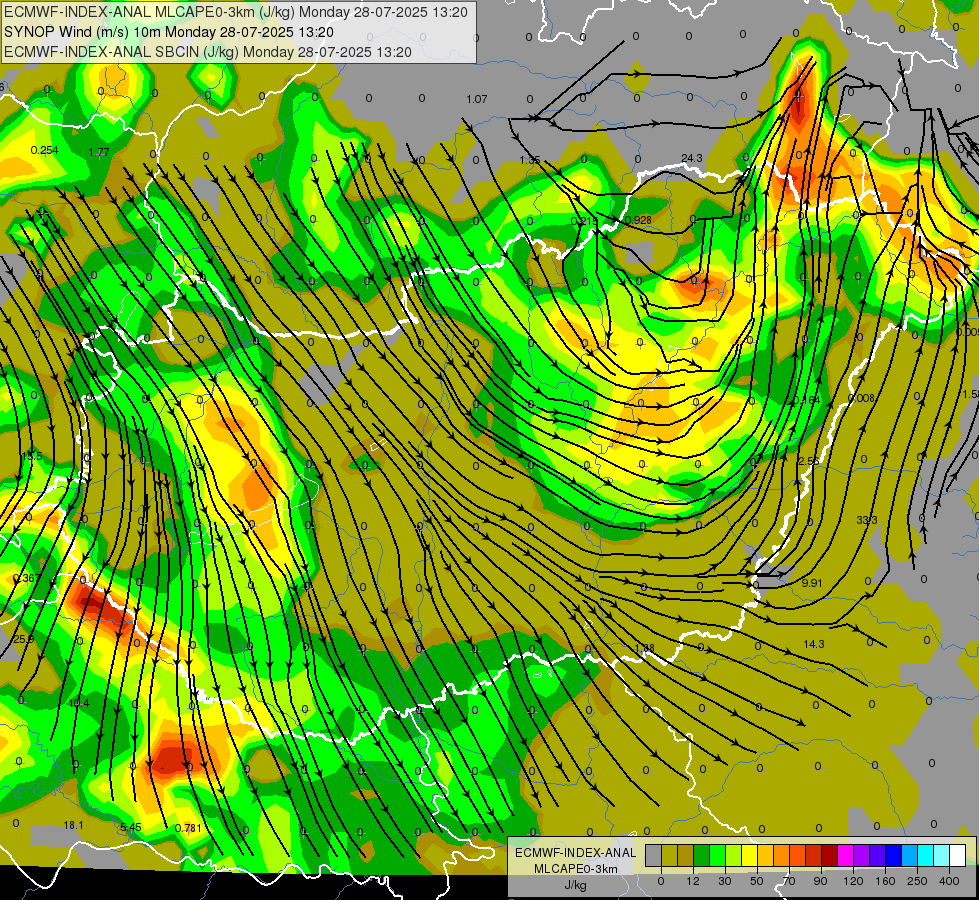Viewport: 979px width, 900px height.
Task: Click the 0 tick label under legend scale
Action: click(x=661, y=881)
